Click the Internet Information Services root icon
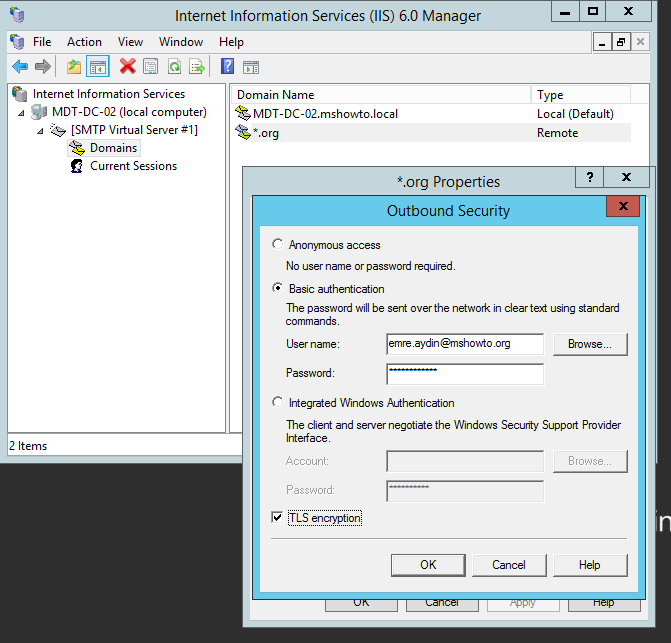Viewport: 671px width, 643px height. coord(20,94)
